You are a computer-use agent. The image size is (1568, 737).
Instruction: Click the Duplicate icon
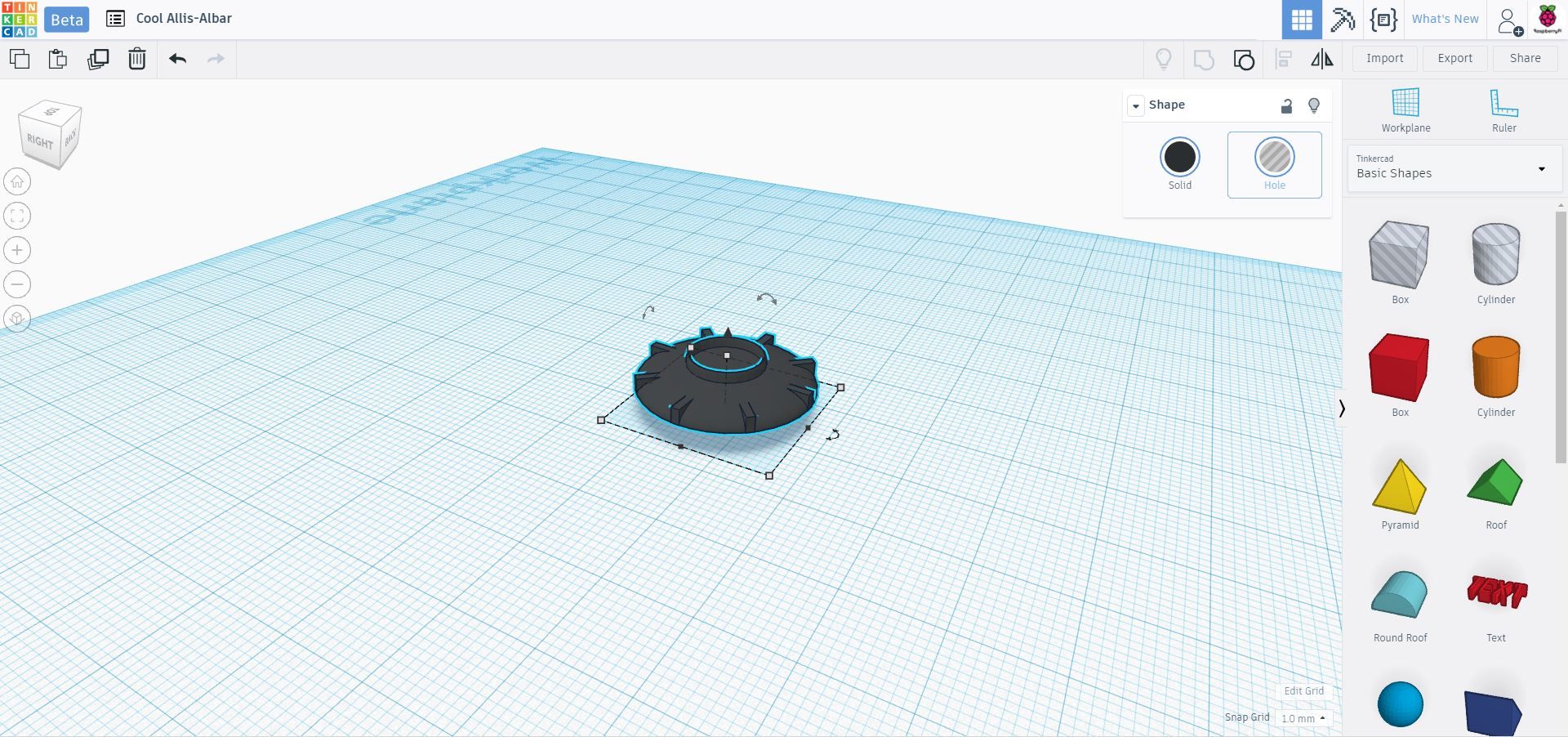click(x=98, y=59)
